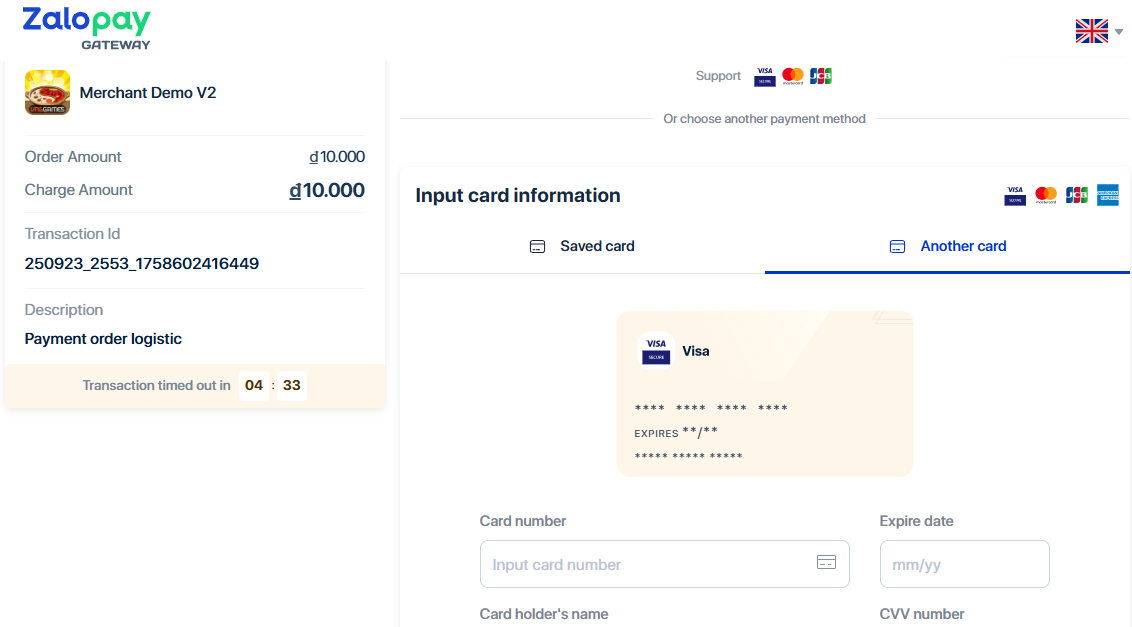1132x627 pixels.
Task: Click the Mastercard icon in Support row
Action: coord(793,76)
